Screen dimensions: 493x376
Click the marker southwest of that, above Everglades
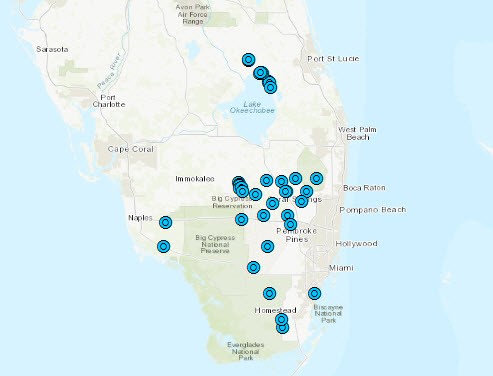(x=254, y=267)
